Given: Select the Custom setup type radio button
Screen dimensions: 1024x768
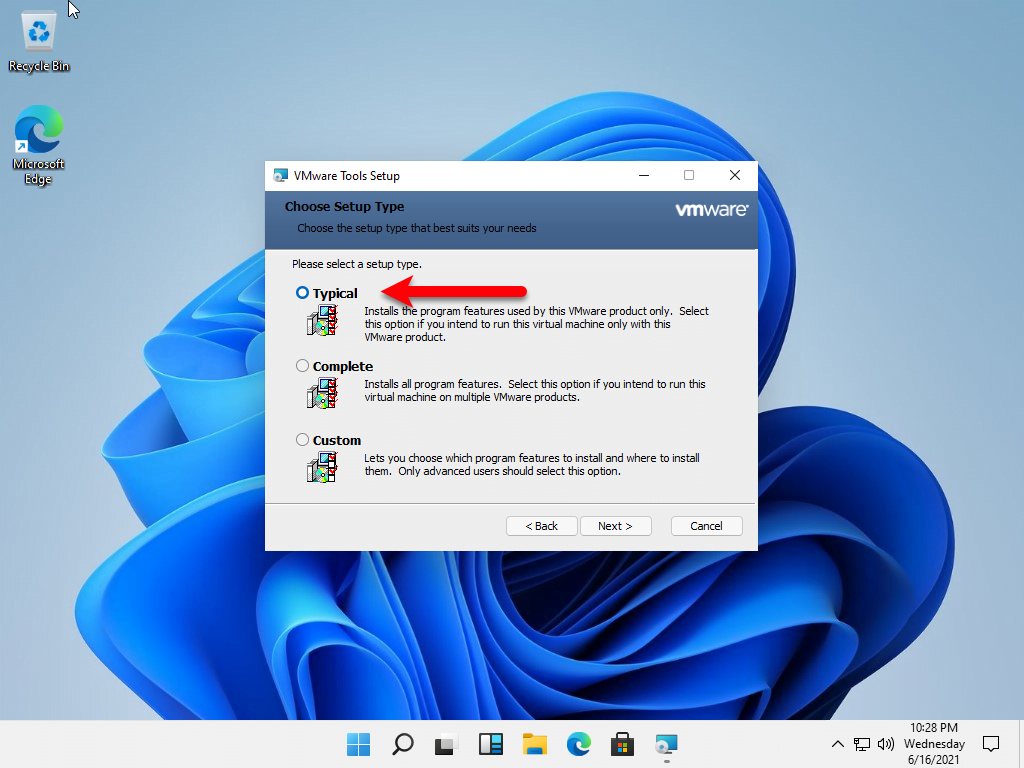Looking at the screenshot, I should coord(302,440).
